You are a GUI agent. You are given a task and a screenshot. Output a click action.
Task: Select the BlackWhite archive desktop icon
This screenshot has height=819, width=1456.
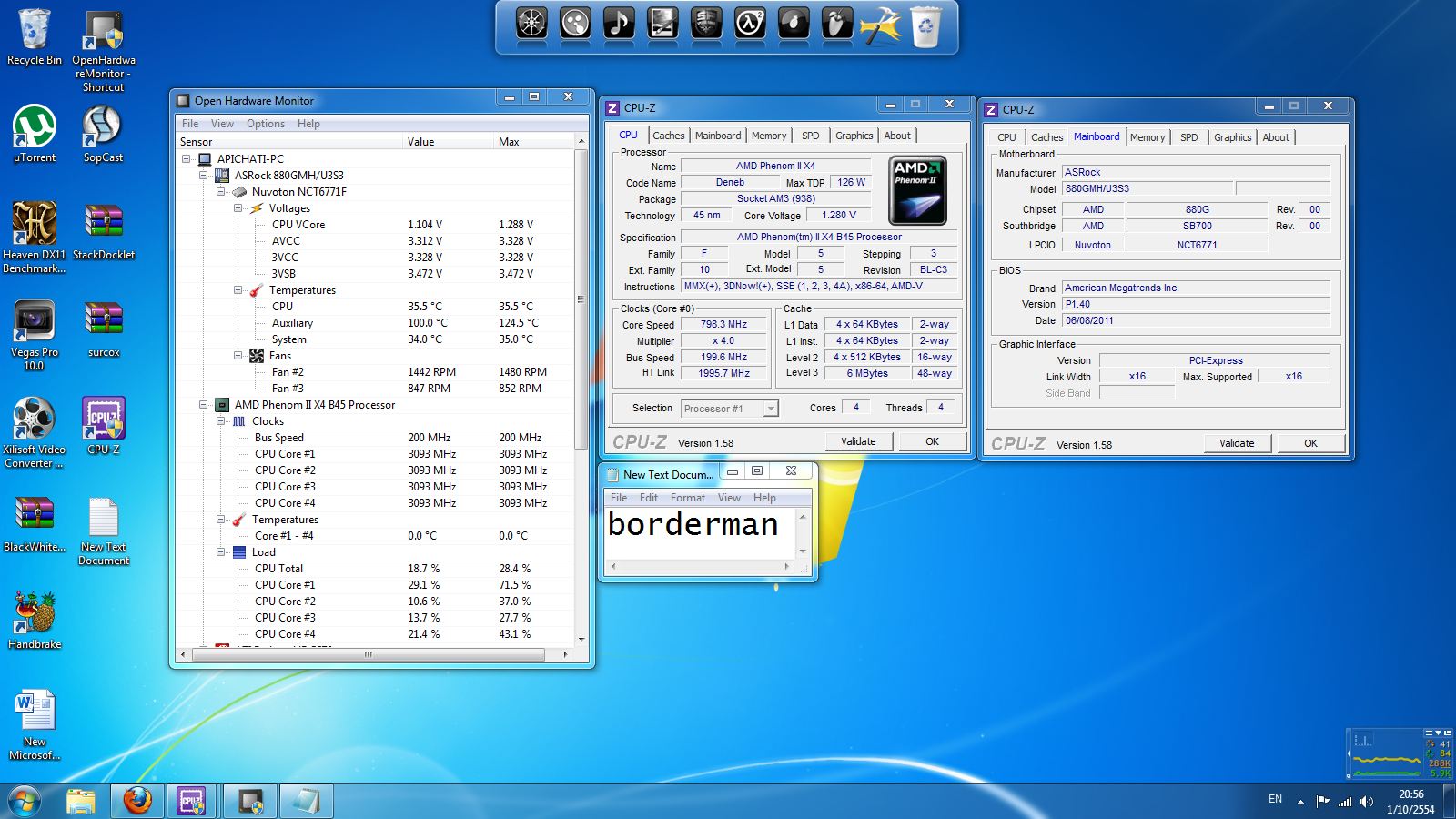pos(35,524)
